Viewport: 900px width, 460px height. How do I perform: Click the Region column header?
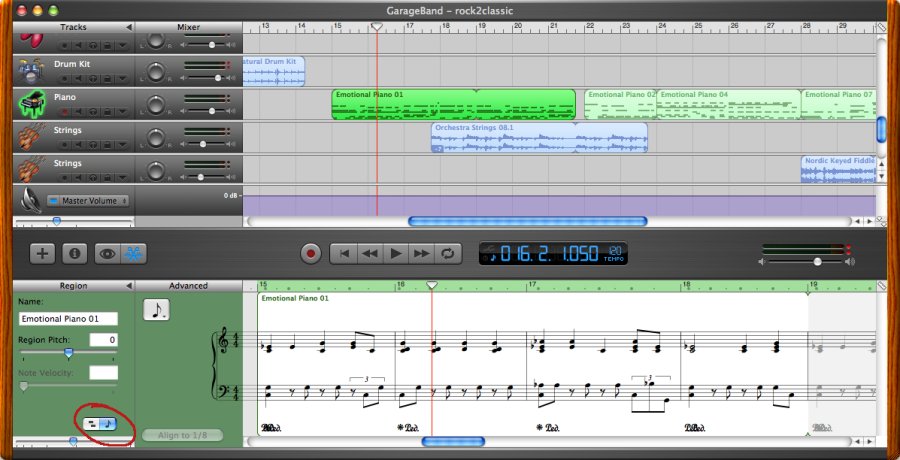pyautogui.click(x=73, y=285)
